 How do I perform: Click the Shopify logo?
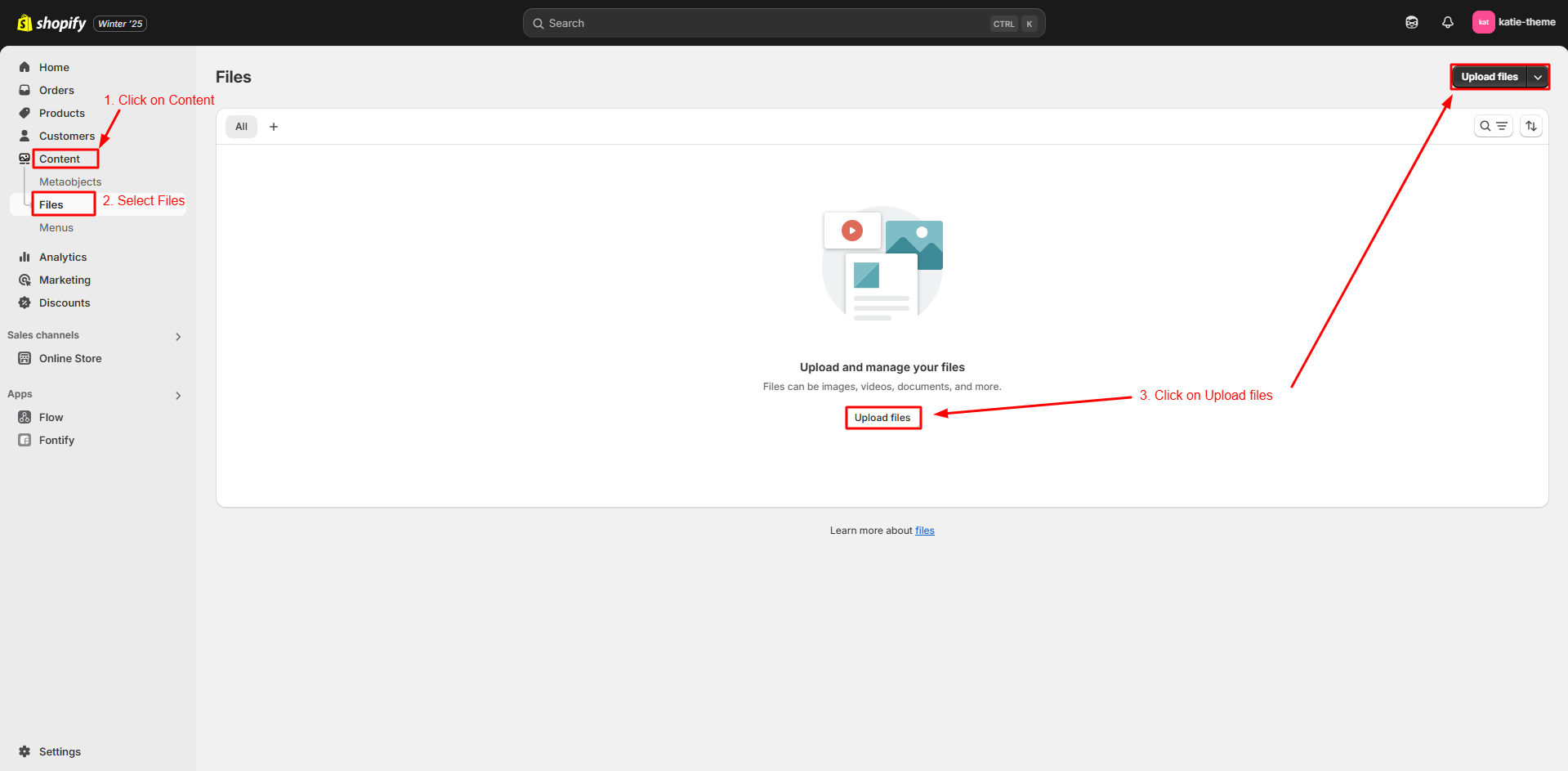pyautogui.click(x=51, y=23)
